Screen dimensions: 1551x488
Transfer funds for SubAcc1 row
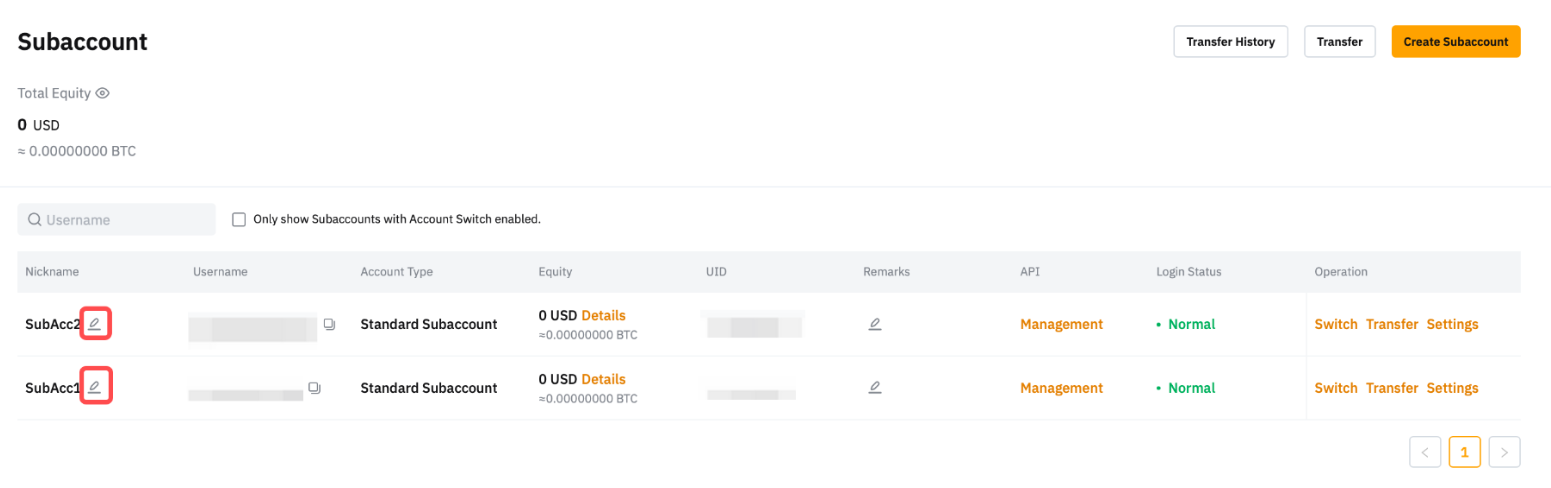(x=1392, y=388)
